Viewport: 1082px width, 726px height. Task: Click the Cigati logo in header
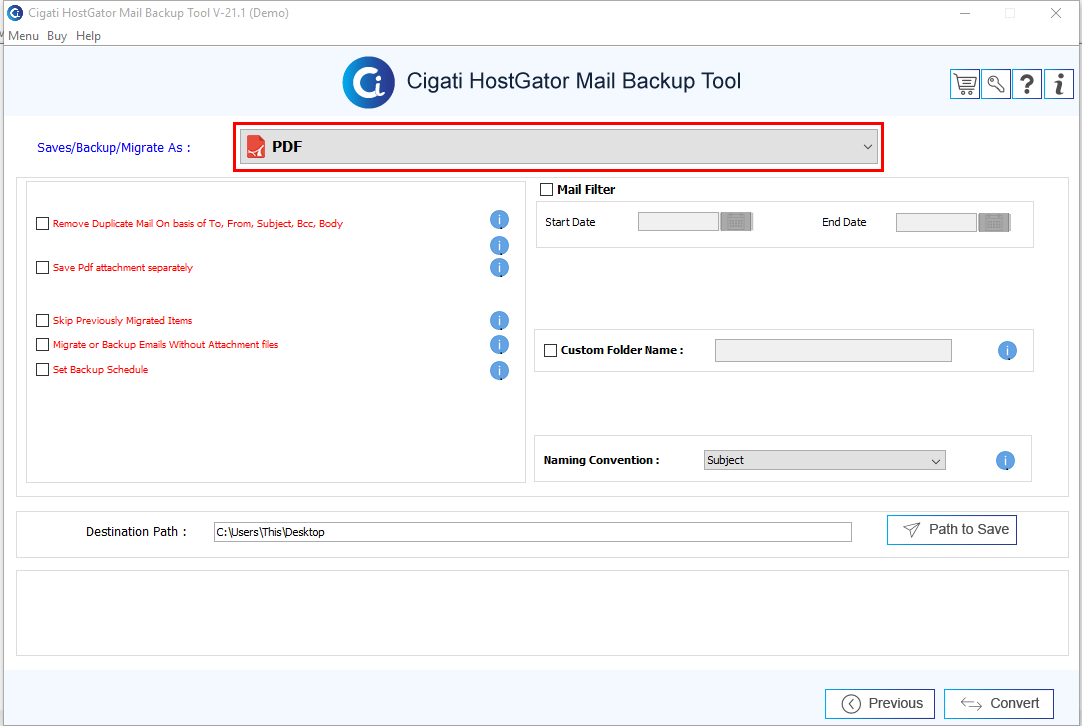click(x=368, y=82)
